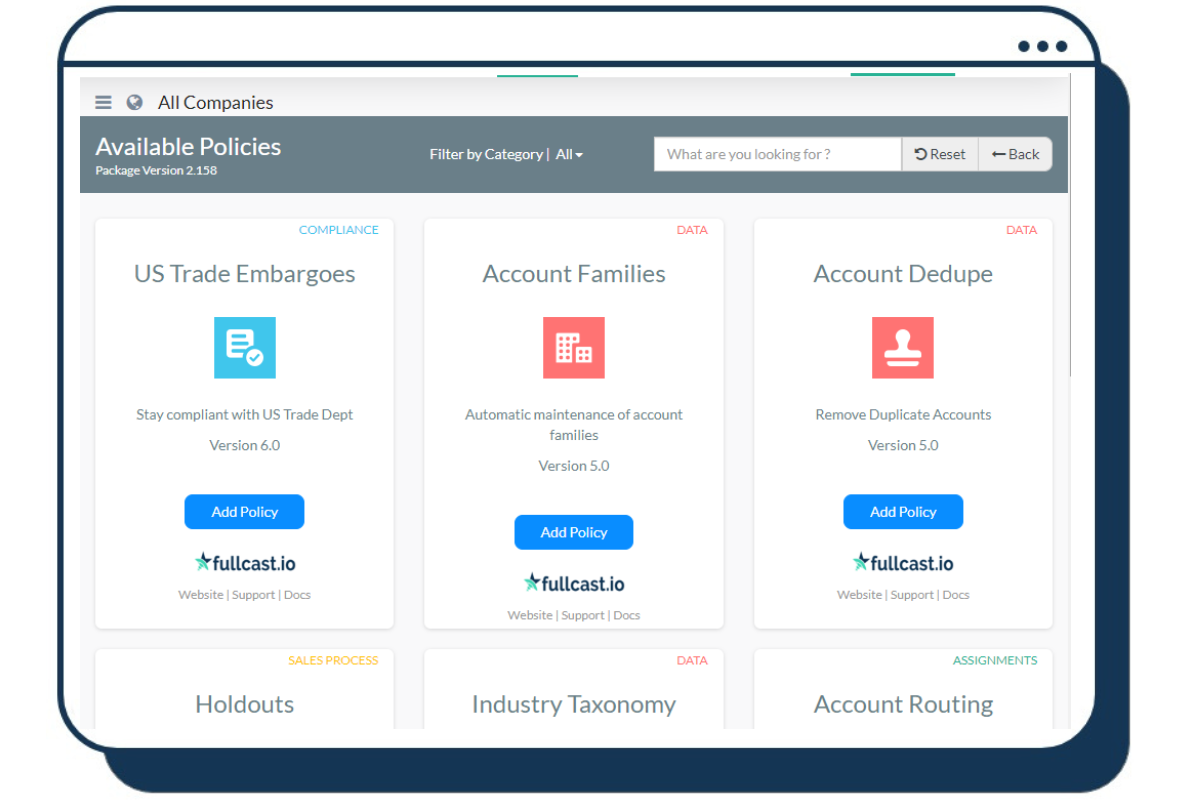Image resolution: width=1200 pixels, height=800 pixels.
Task: Open the Docs link under US Trade Embargoes
Action: pos(297,594)
